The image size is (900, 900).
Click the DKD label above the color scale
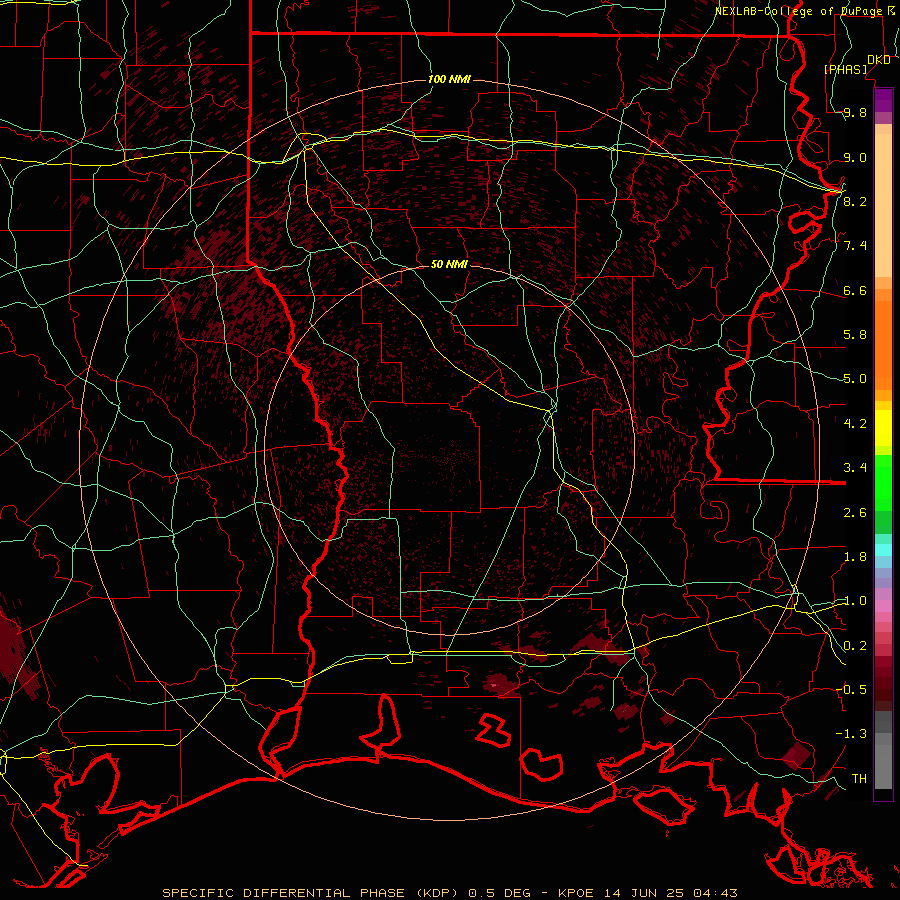tap(879, 60)
